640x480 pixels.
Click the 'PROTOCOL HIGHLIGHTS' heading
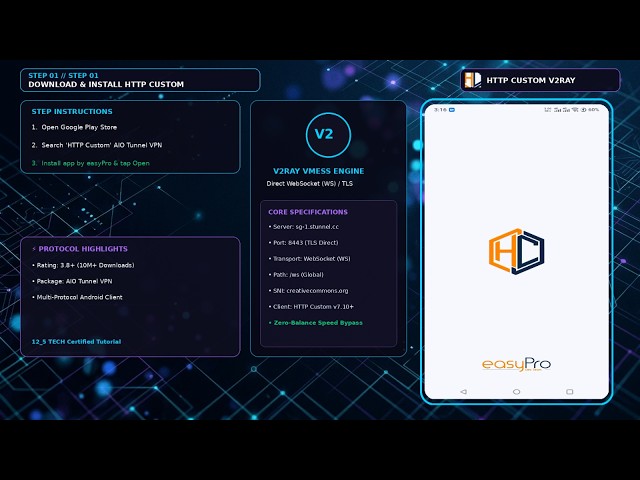[83, 249]
